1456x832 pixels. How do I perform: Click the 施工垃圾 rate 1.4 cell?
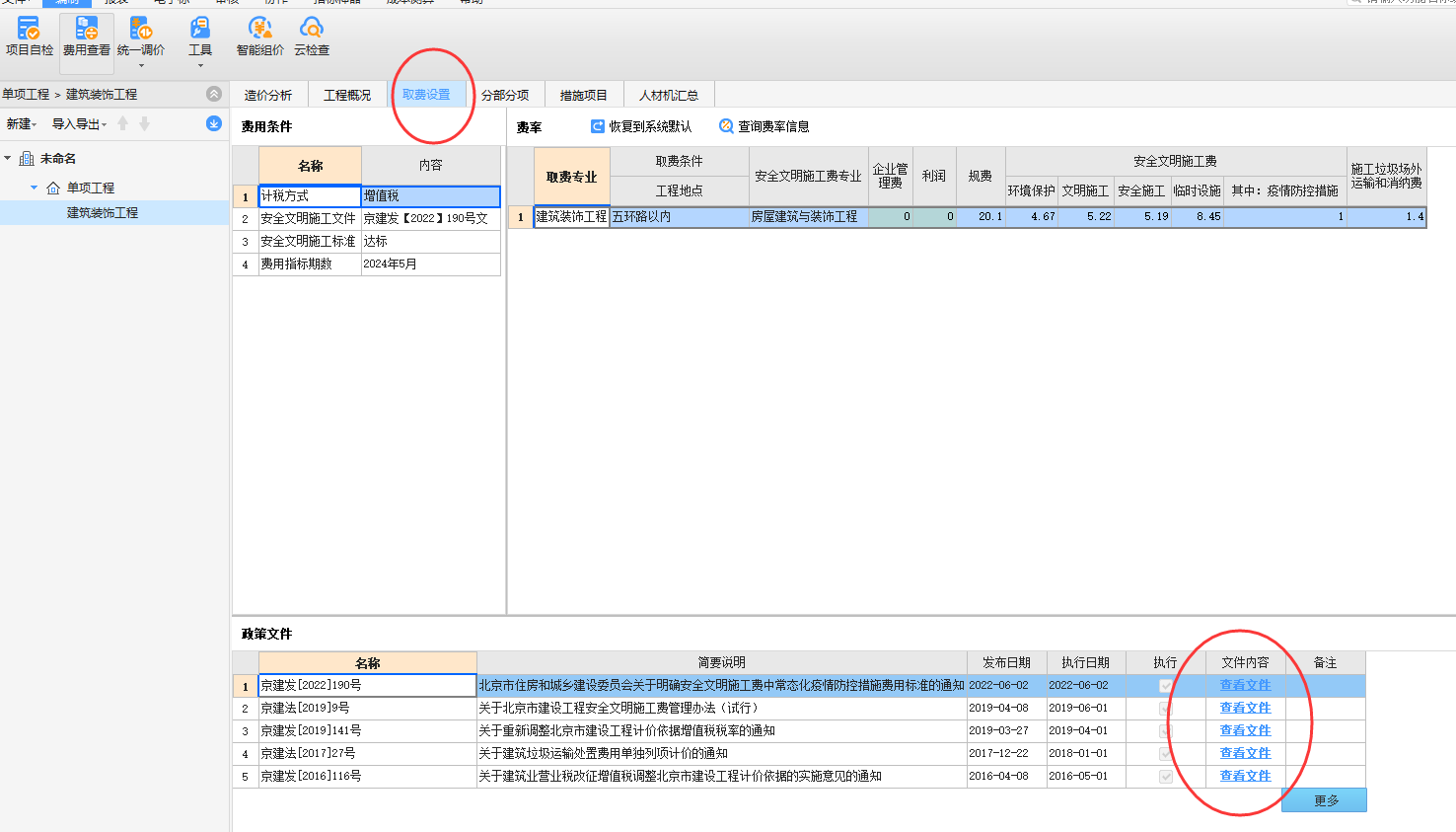pos(1386,217)
